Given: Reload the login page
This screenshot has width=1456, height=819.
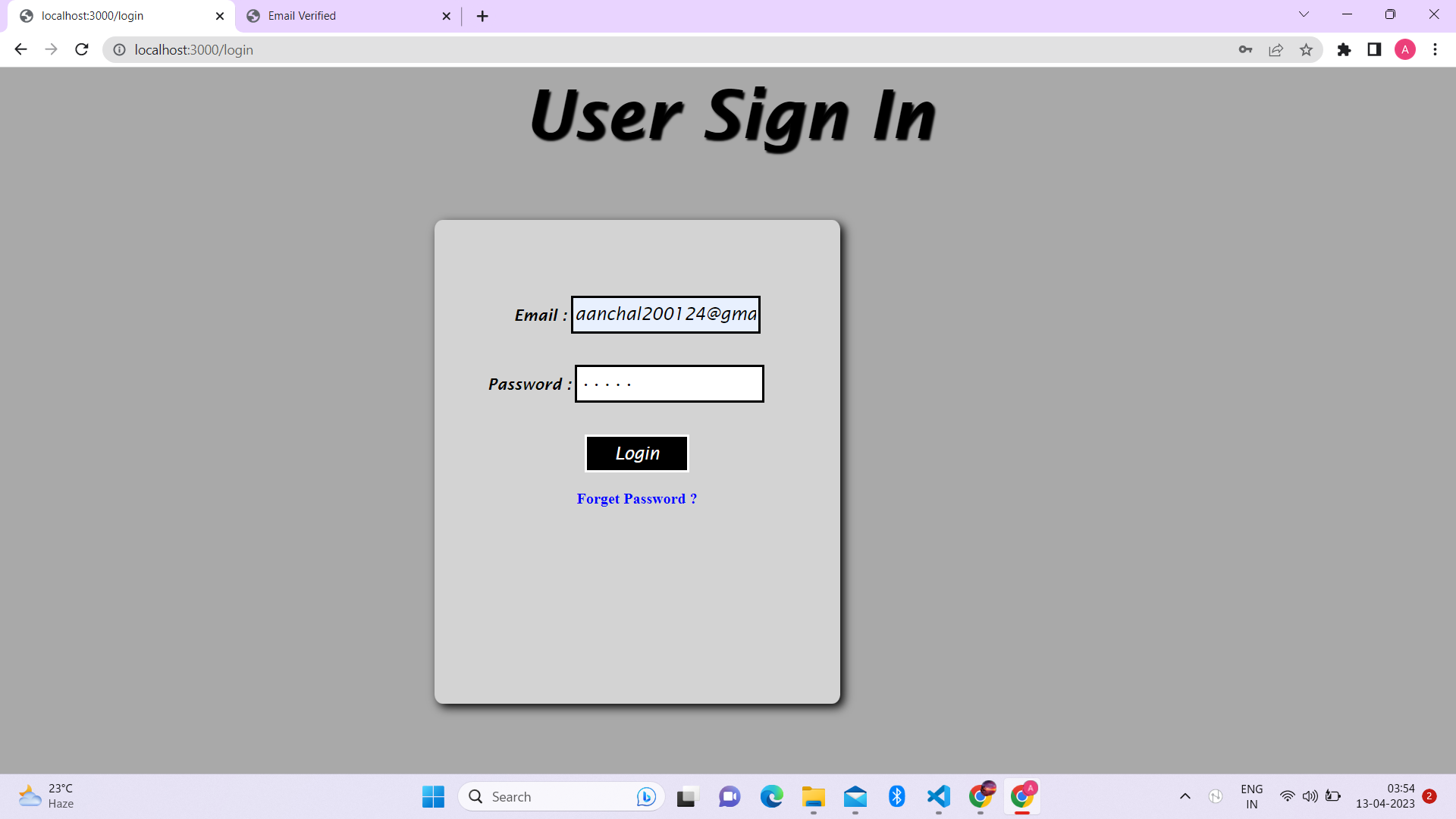Looking at the screenshot, I should coord(82,49).
